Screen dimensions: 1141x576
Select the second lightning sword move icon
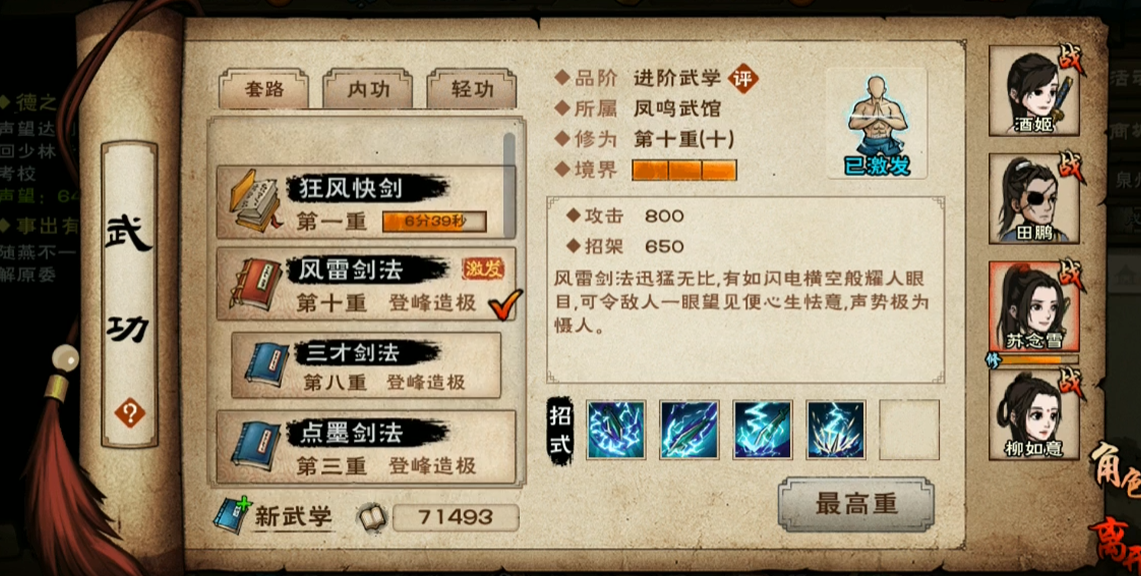(689, 430)
